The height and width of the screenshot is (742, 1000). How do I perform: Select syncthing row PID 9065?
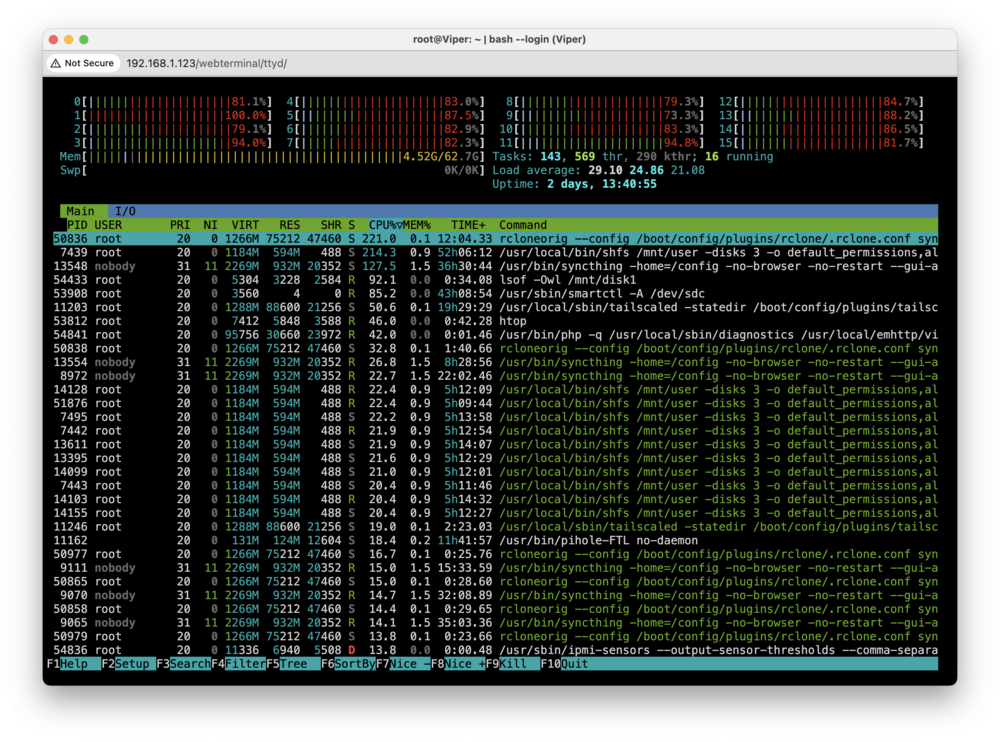click(496, 623)
